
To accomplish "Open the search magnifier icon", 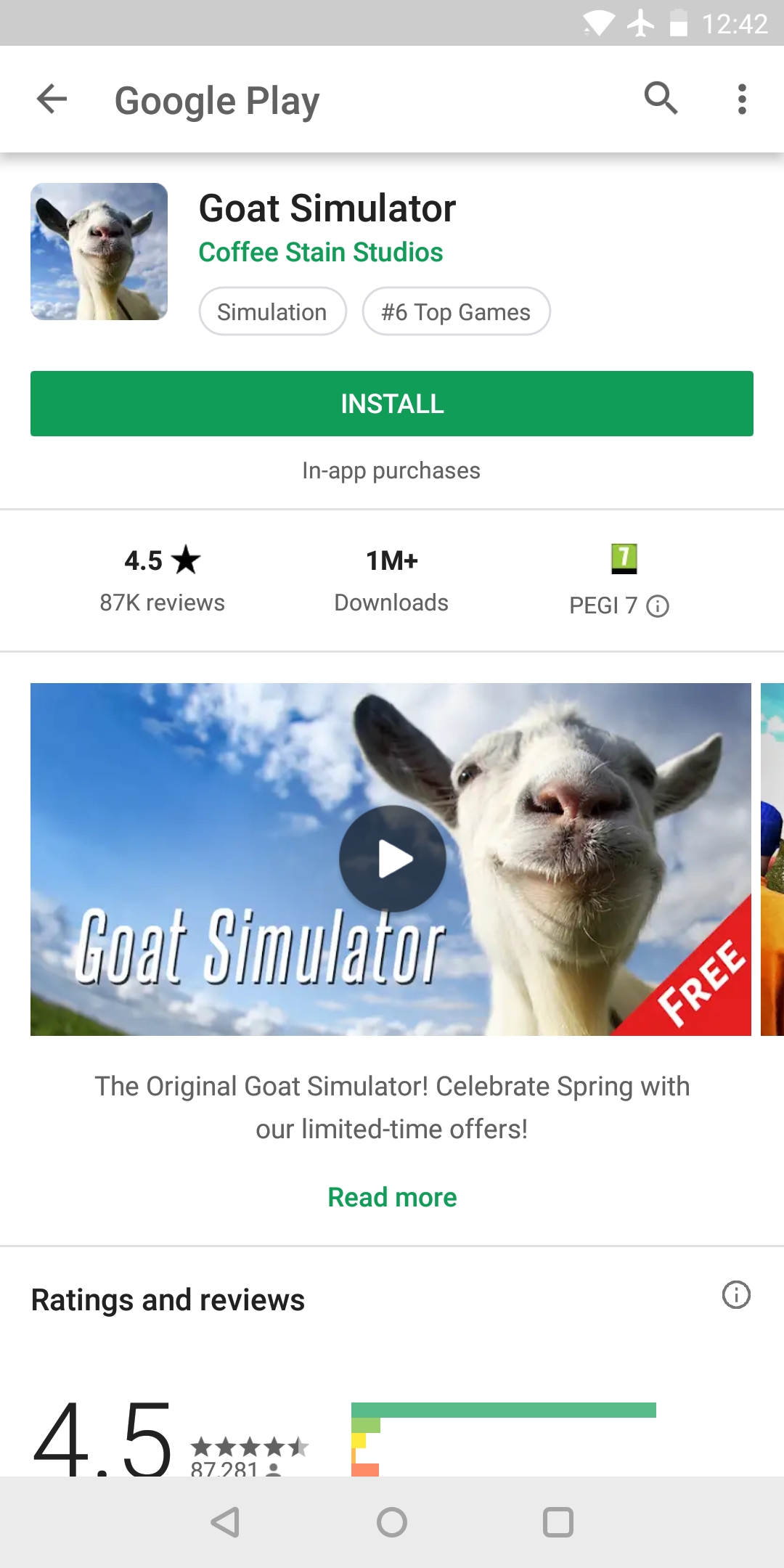I will (661, 99).
